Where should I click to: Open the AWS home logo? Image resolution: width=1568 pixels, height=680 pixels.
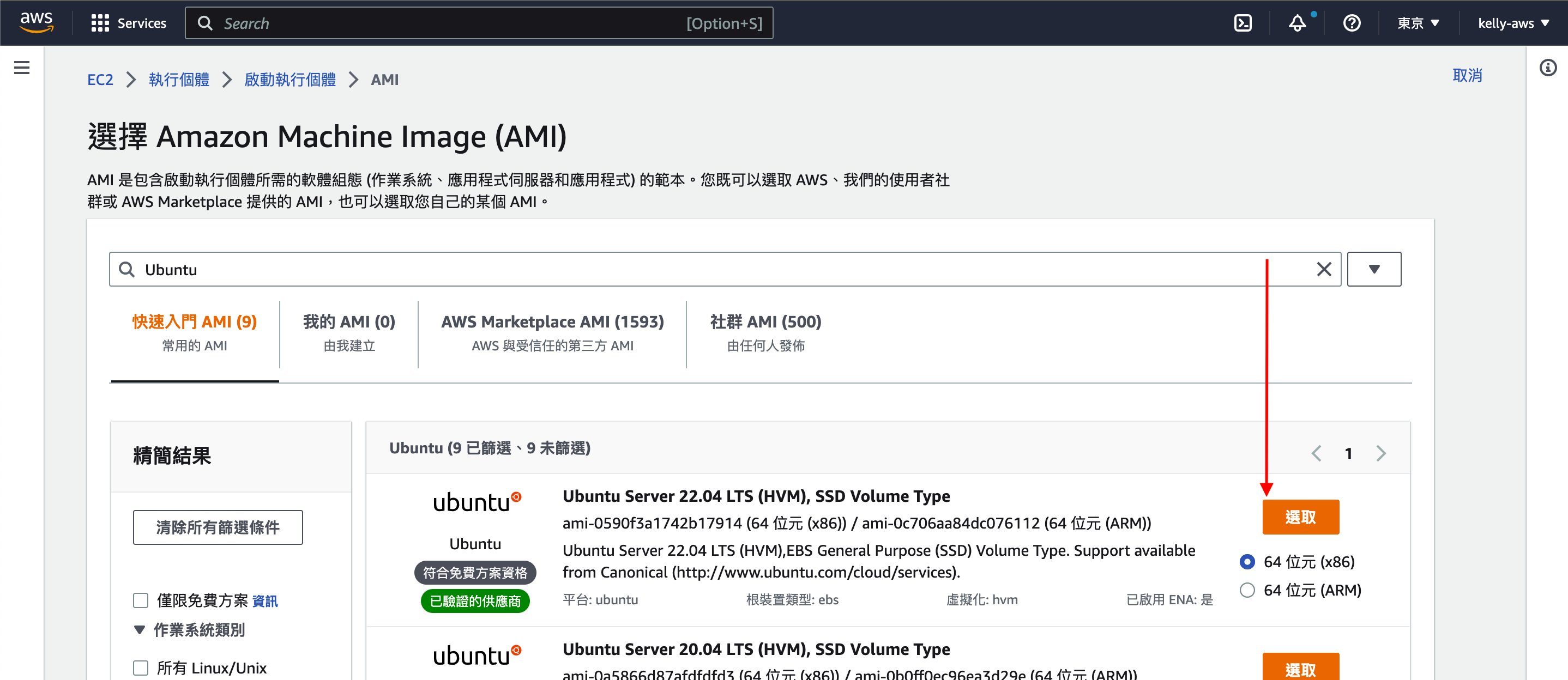coord(37,22)
